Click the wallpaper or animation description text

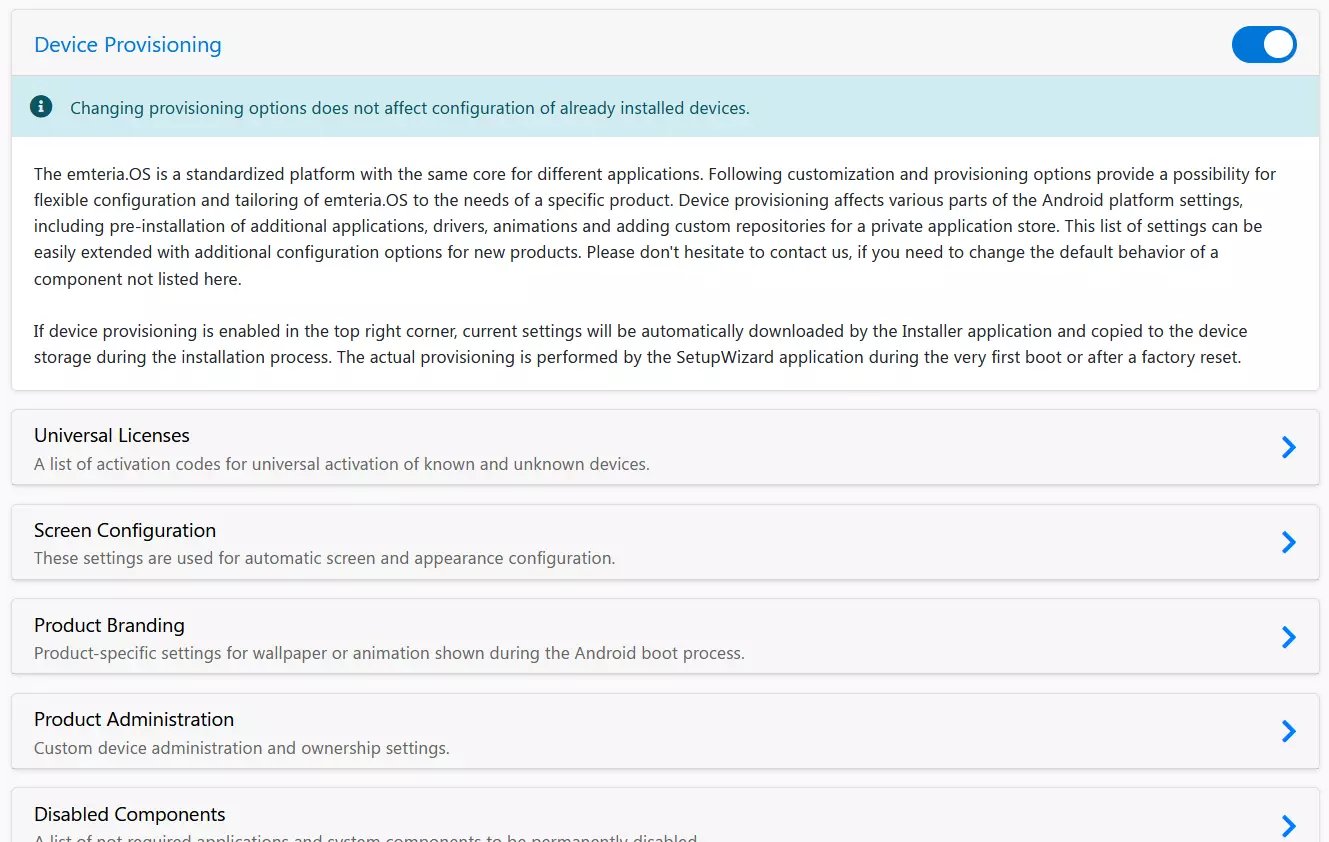pyautogui.click(x=389, y=653)
